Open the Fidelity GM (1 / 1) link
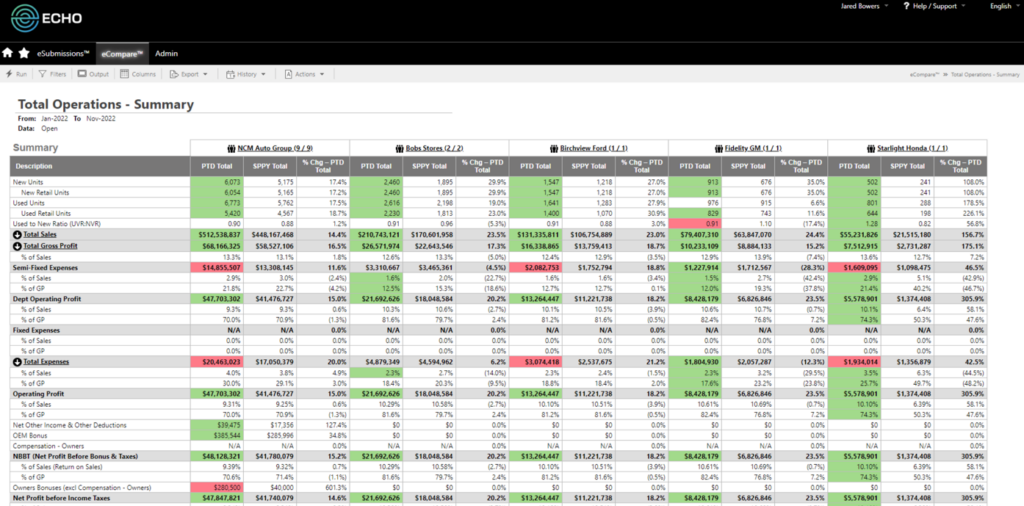The image size is (1024, 506). tap(753, 148)
